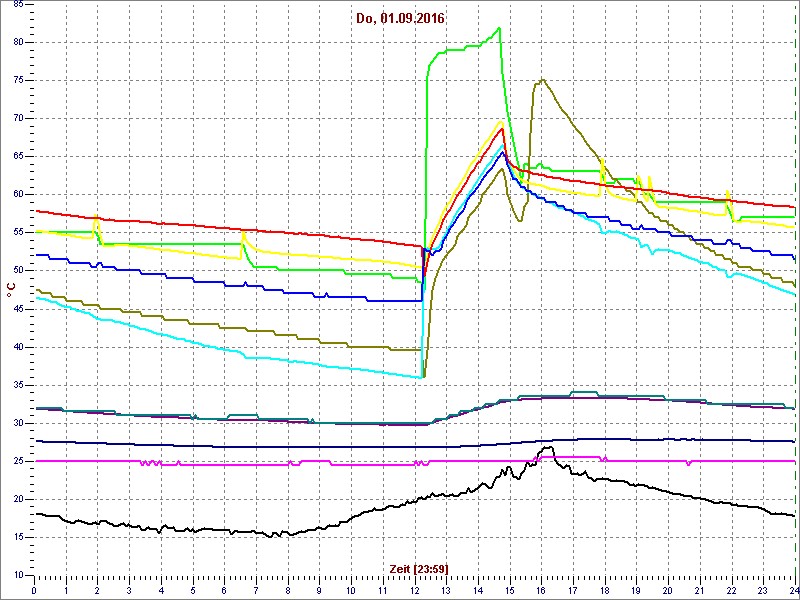The height and width of the screenshot is (600, 800).
Task: Select the 80 label on the temperature axis
Action: pos(18,42)
